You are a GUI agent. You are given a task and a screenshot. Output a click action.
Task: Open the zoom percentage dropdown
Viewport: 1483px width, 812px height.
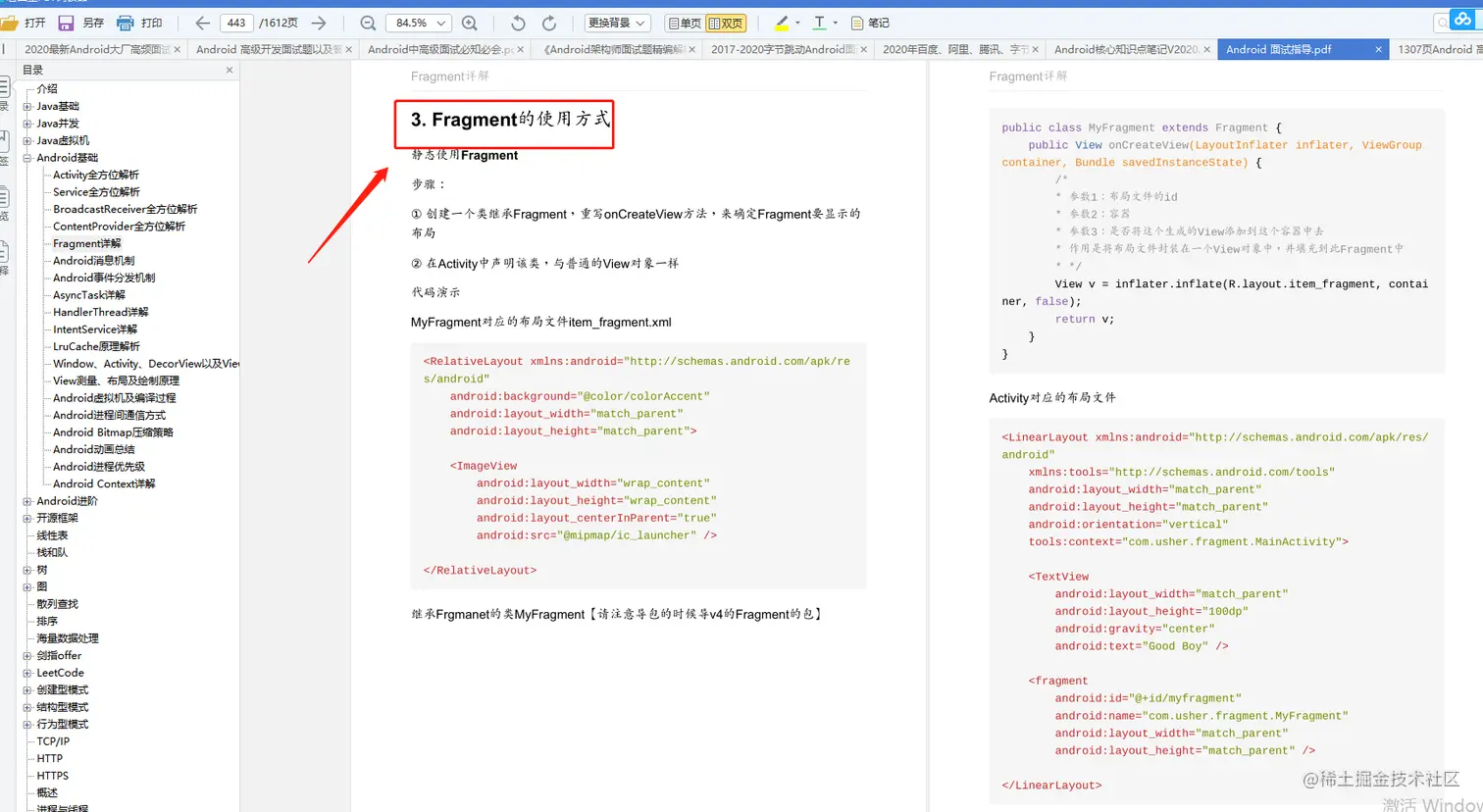pos(440,23)
